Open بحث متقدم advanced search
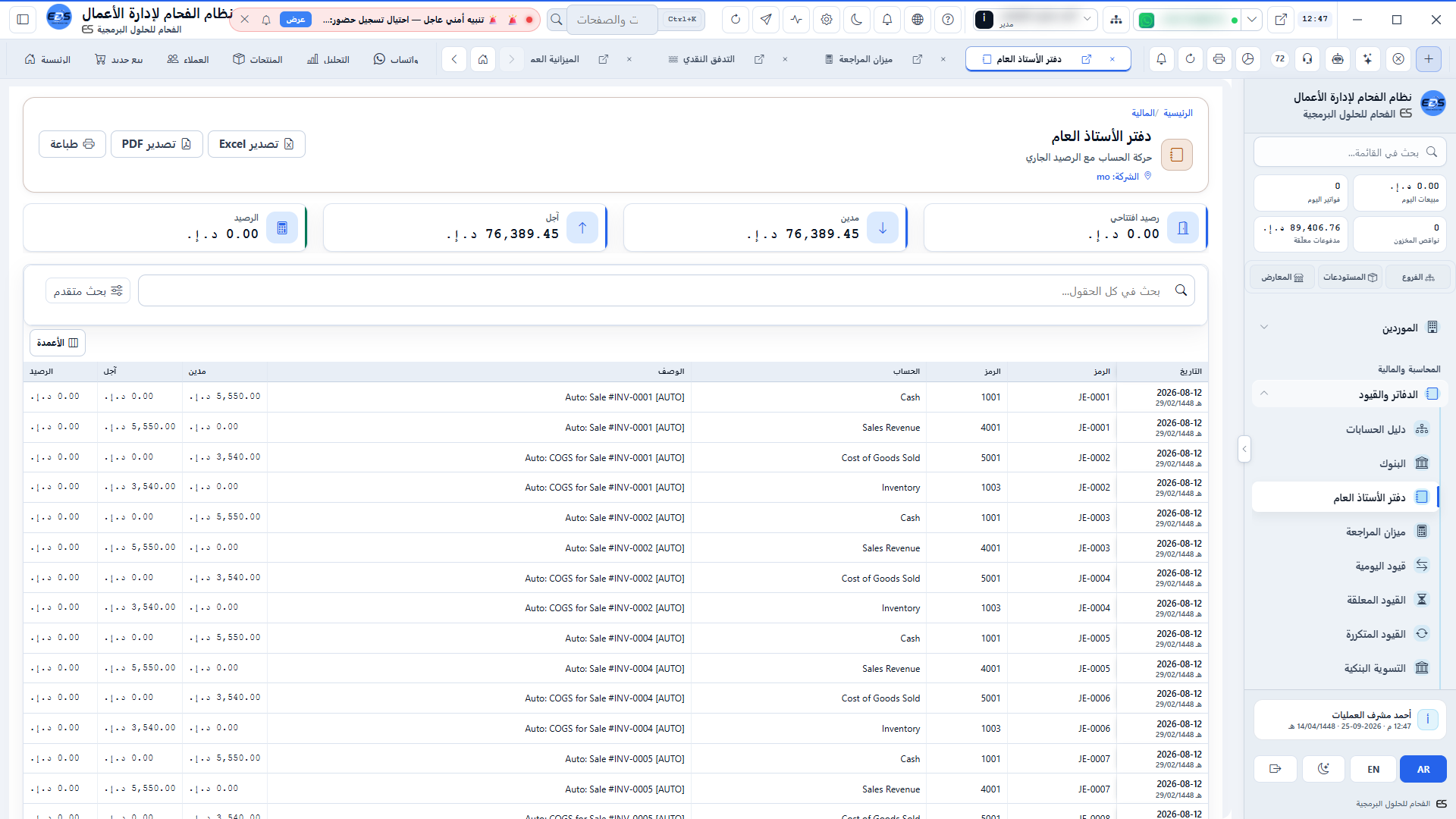The width and height of the screenshot is (1456, 819). pyautogui.click(x=88, y=290)
